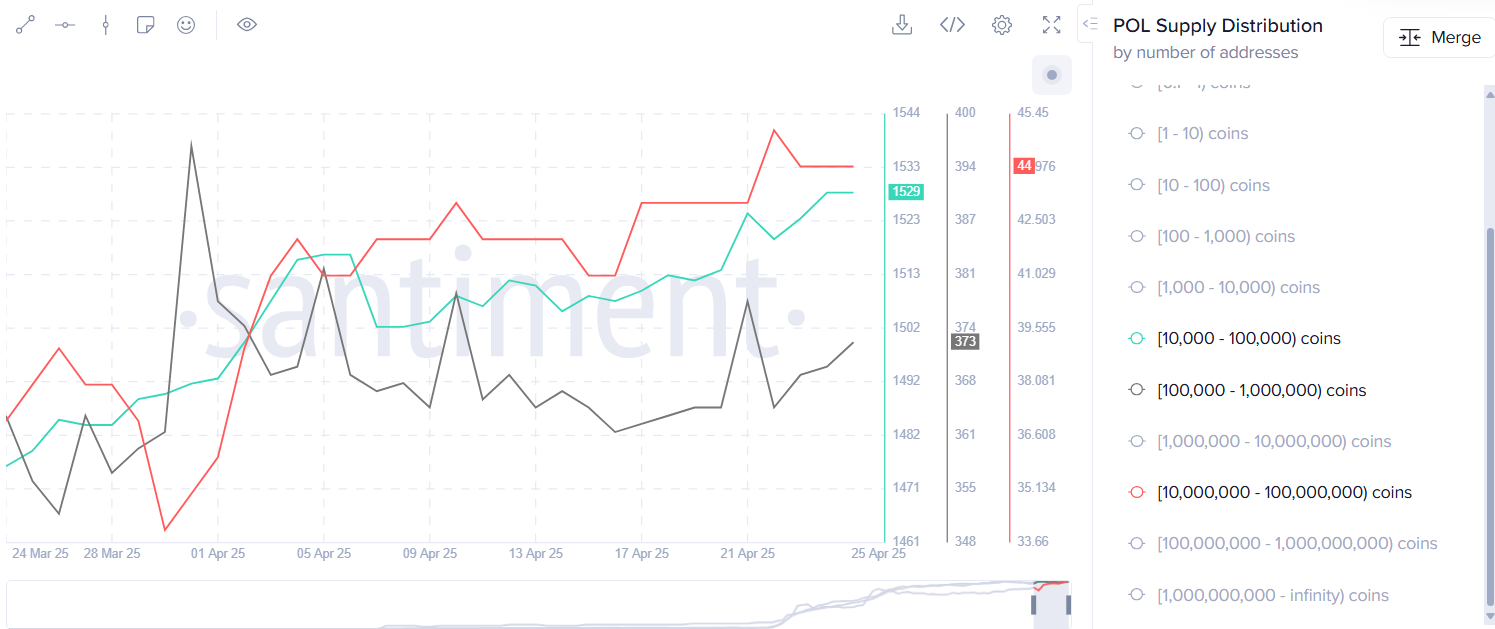This screenshot has height=629, width=1495.
Task: Select the horizontal ray drawing tool
Action: click(65, 25)
